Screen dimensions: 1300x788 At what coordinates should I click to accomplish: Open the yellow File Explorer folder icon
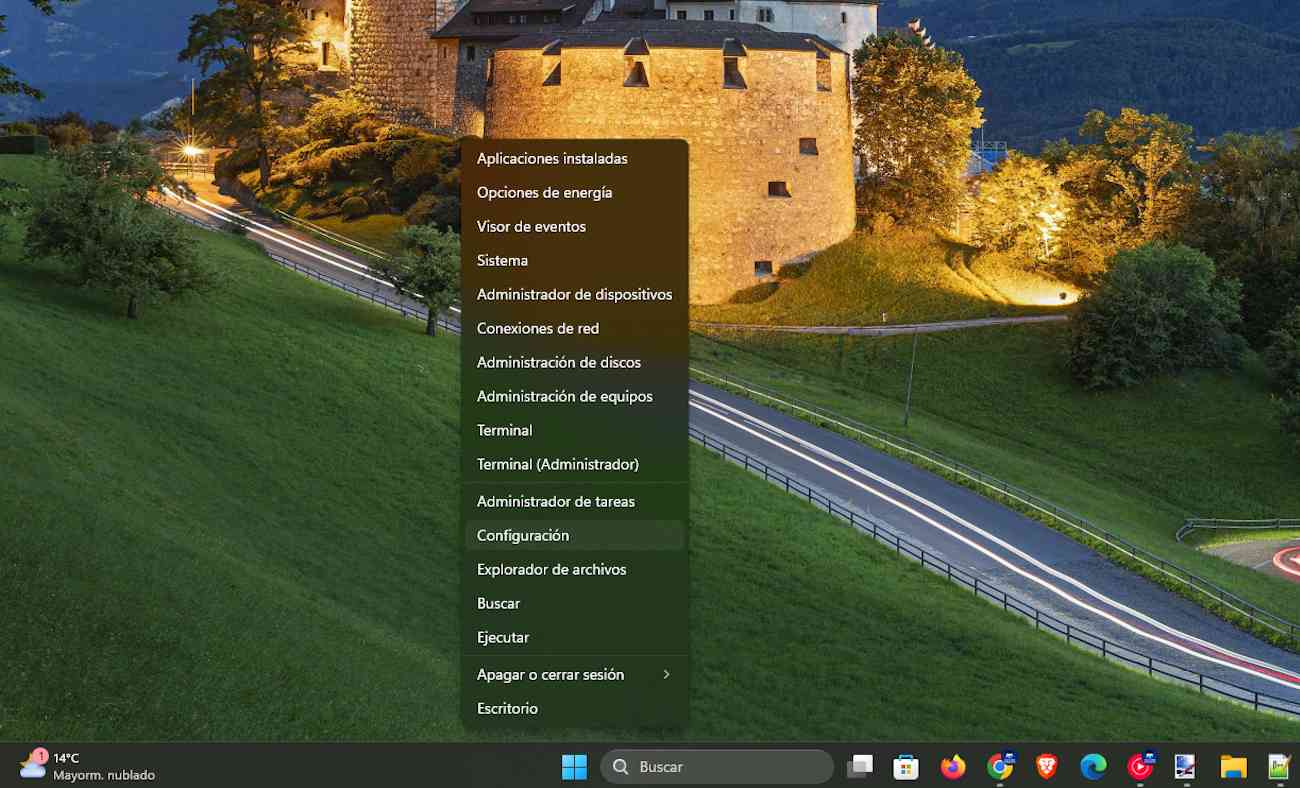coord(1233,767)
